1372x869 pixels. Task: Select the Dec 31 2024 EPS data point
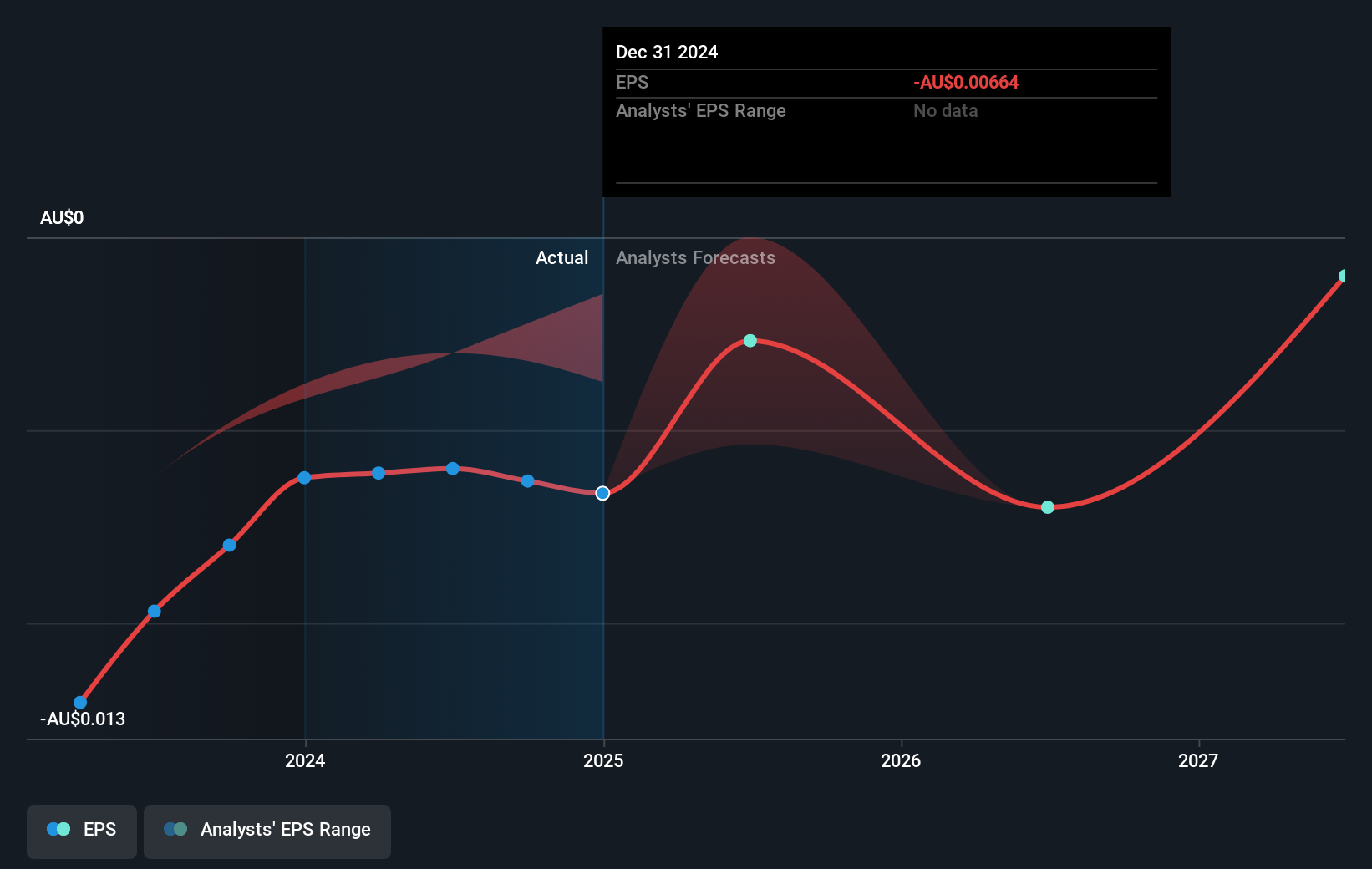coord(602,493)
